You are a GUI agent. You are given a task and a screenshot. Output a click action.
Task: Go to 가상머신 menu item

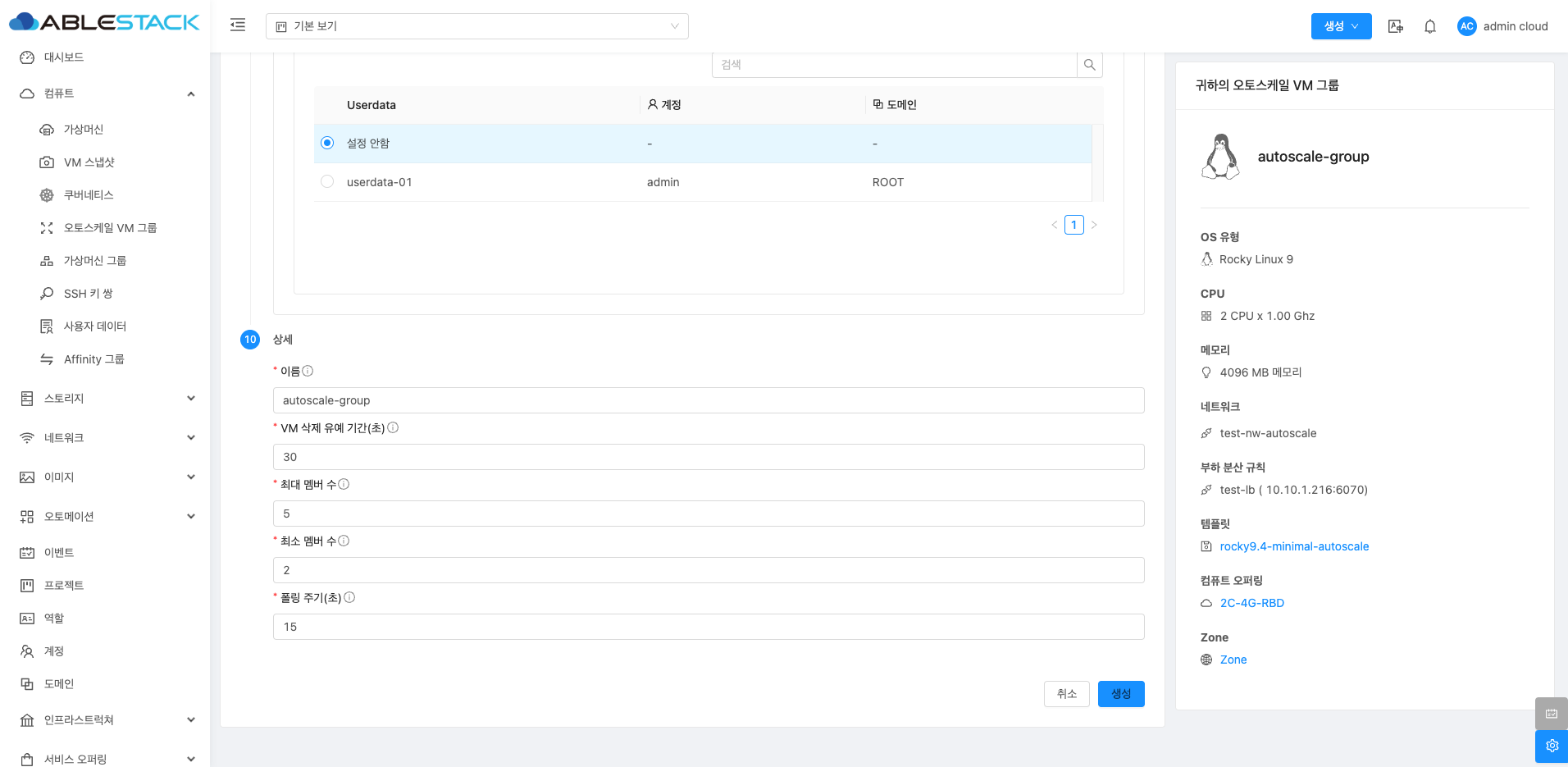pyautogui.click(x=84, y=130)
